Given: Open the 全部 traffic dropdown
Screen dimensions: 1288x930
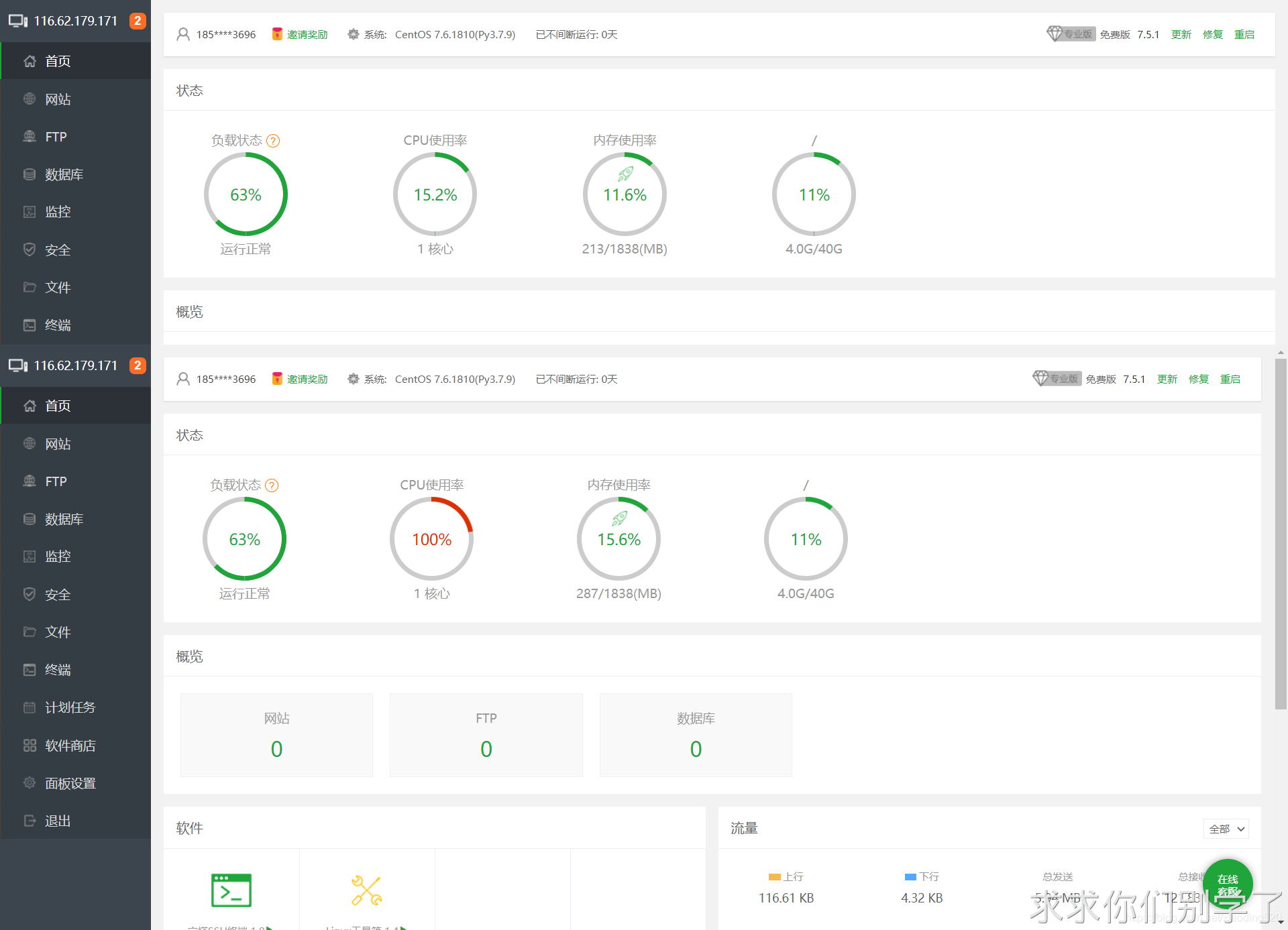Looking at the screenshot, I should tap(1226, 829).
